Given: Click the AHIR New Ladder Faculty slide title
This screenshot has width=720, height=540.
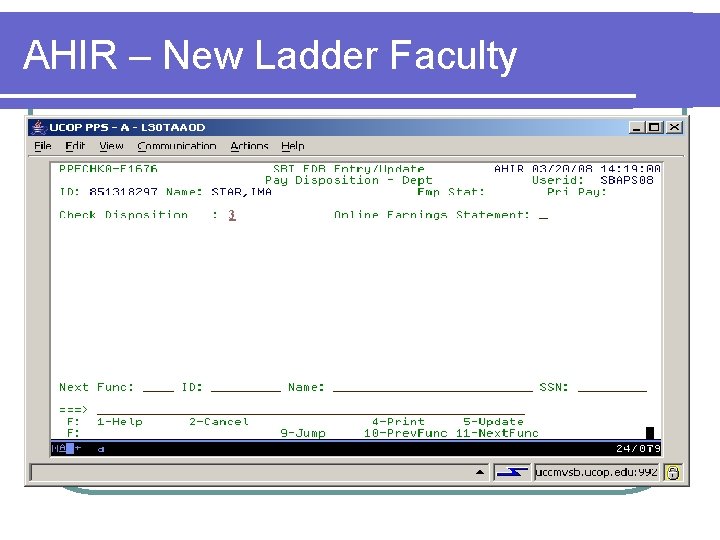Looking at the screenshot, I should (270, 55).
